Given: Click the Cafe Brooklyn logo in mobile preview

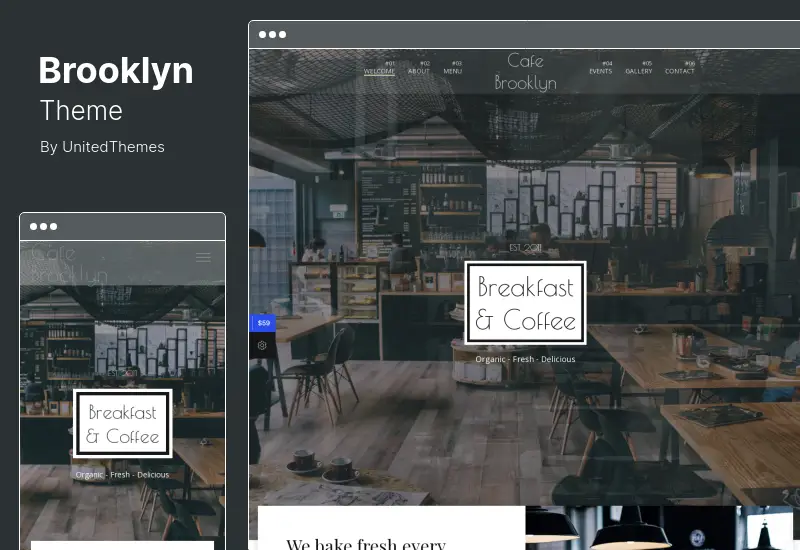Looking at the screenshot, I should pyautogui.click(x=69, y=264).
